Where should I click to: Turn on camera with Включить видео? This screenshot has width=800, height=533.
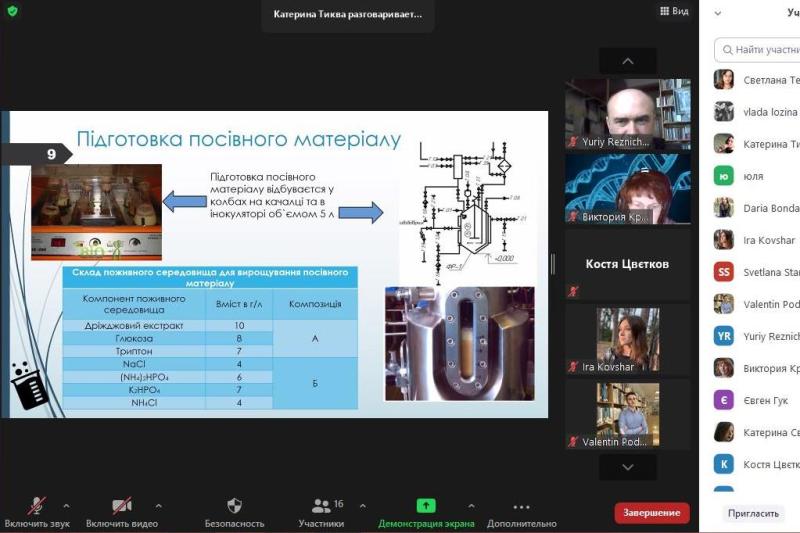121,512
